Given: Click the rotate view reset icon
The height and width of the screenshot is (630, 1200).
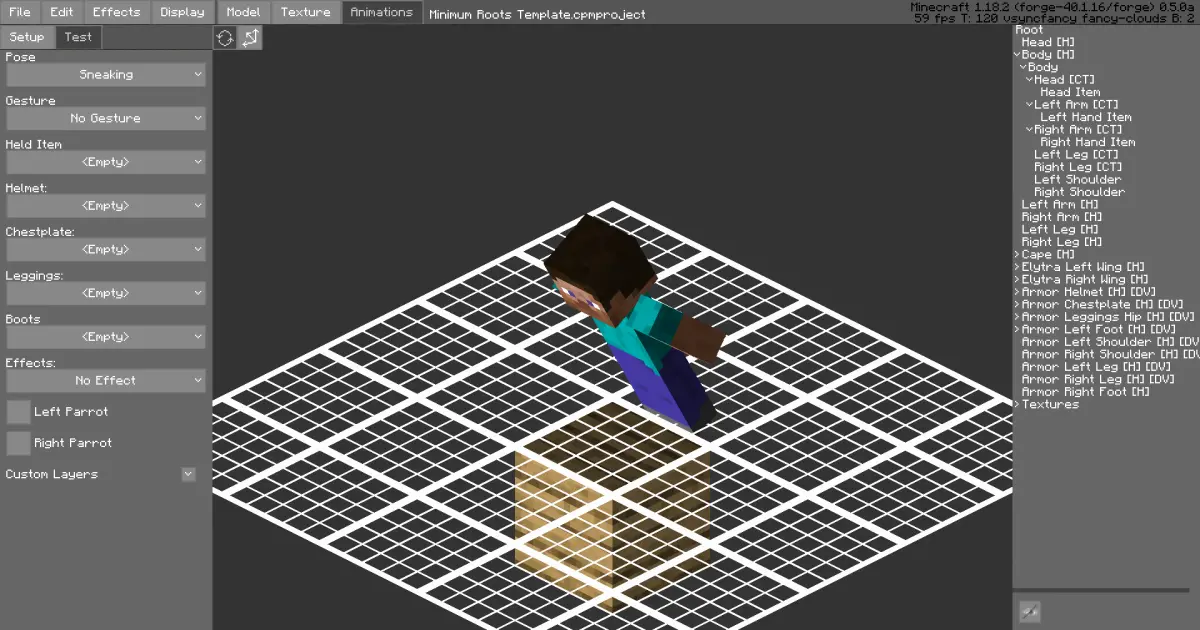Looking at the screenshot, I should [225, 38].
